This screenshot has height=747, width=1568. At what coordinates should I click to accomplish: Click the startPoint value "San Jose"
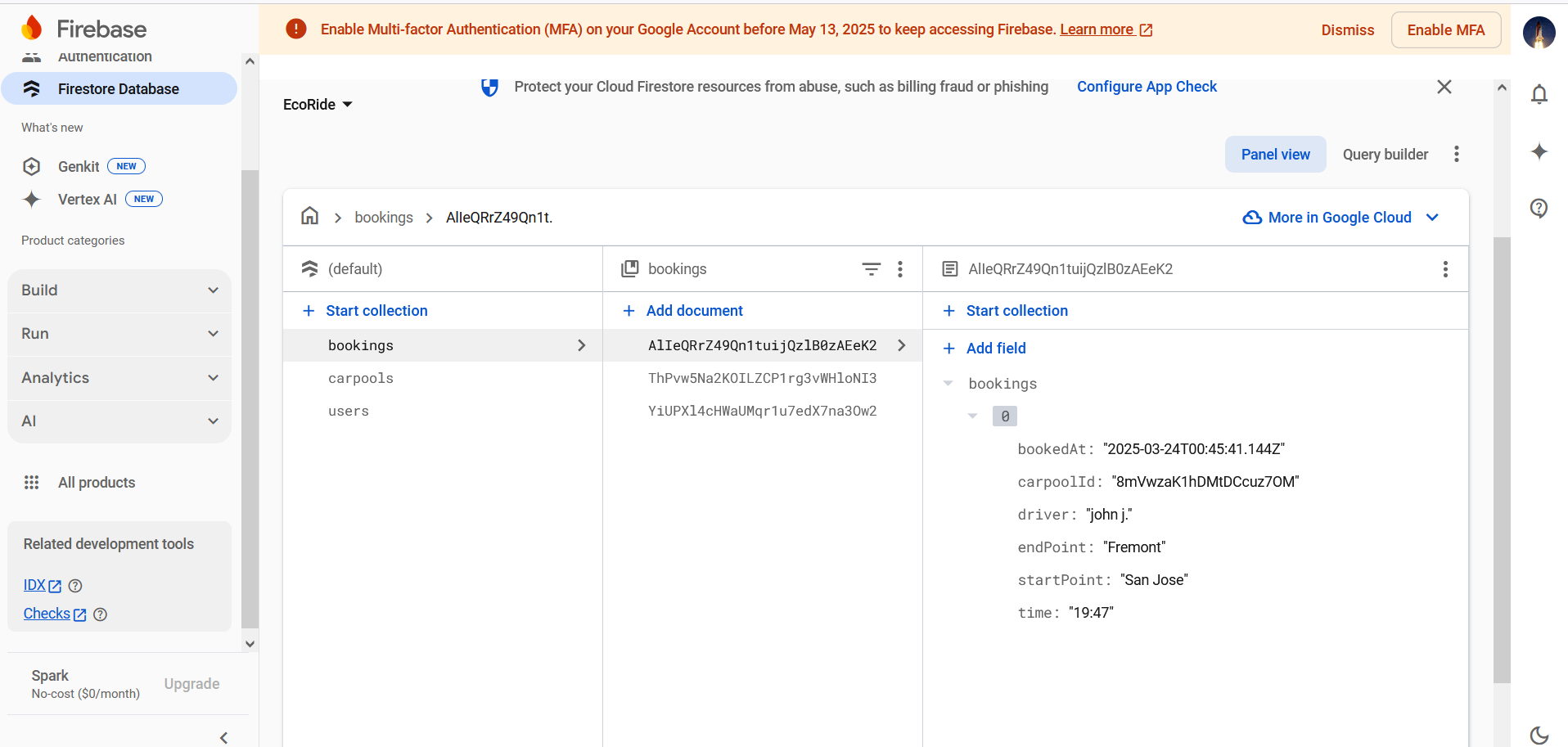tap(1154, 580)
